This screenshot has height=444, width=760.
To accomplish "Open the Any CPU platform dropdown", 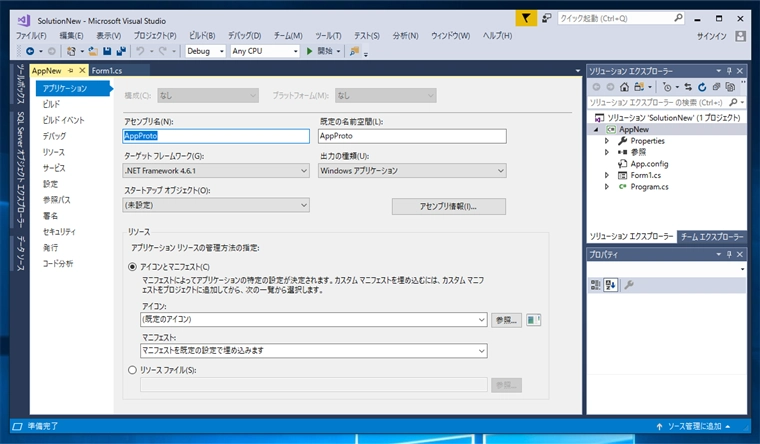I will [265, 51].
